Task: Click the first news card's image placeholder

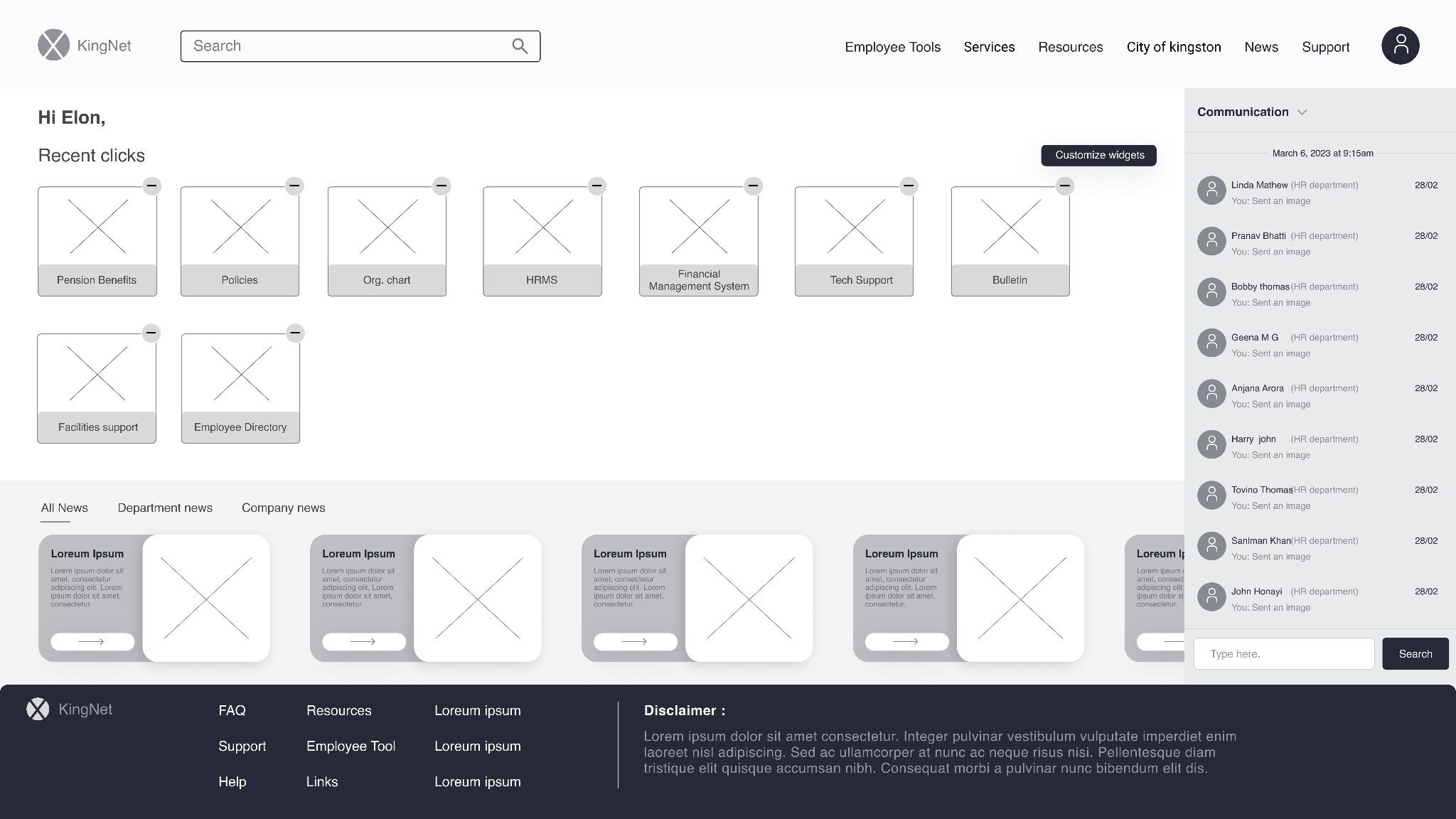Action: [x=206, y=598]
